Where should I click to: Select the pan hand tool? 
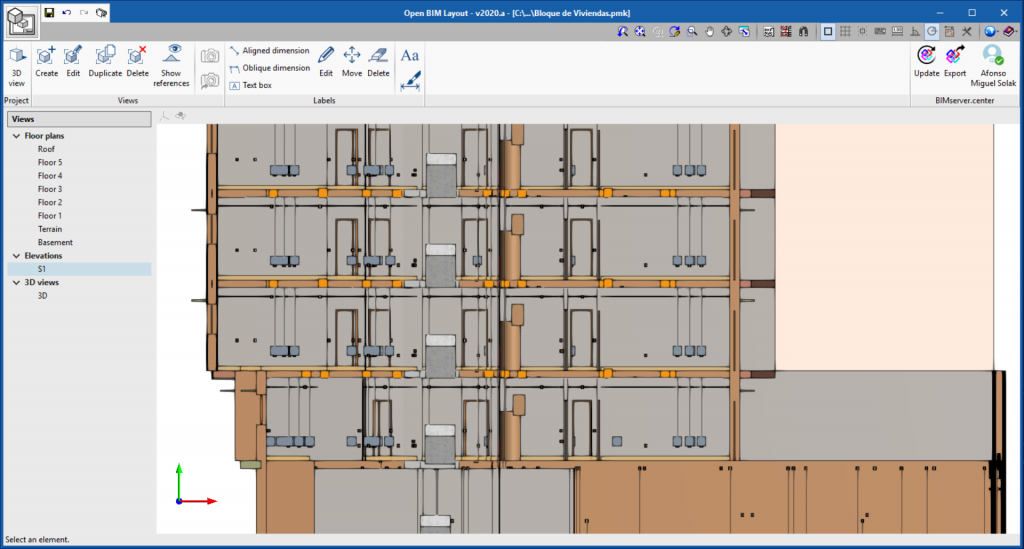709,31
